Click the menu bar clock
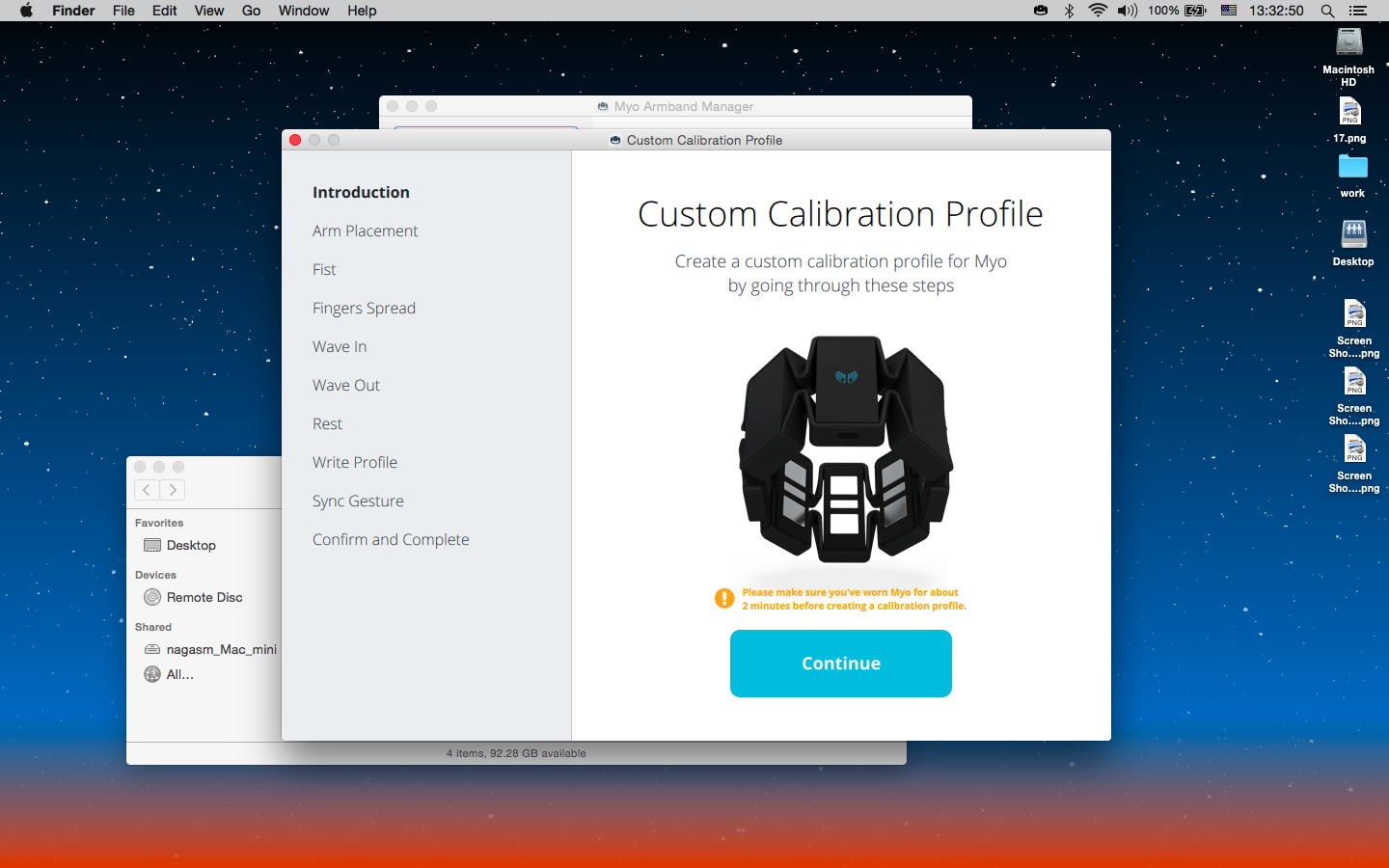 click(x=1276, y=11)
